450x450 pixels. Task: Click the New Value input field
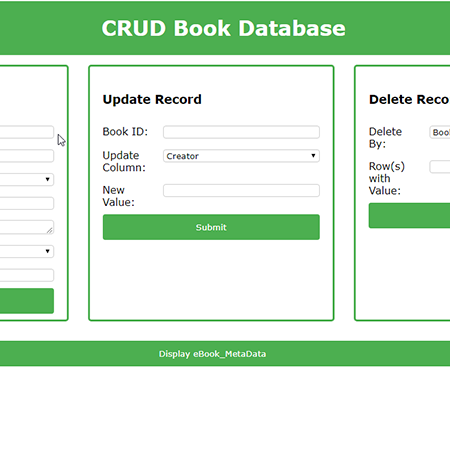click(x=241, y=191)
